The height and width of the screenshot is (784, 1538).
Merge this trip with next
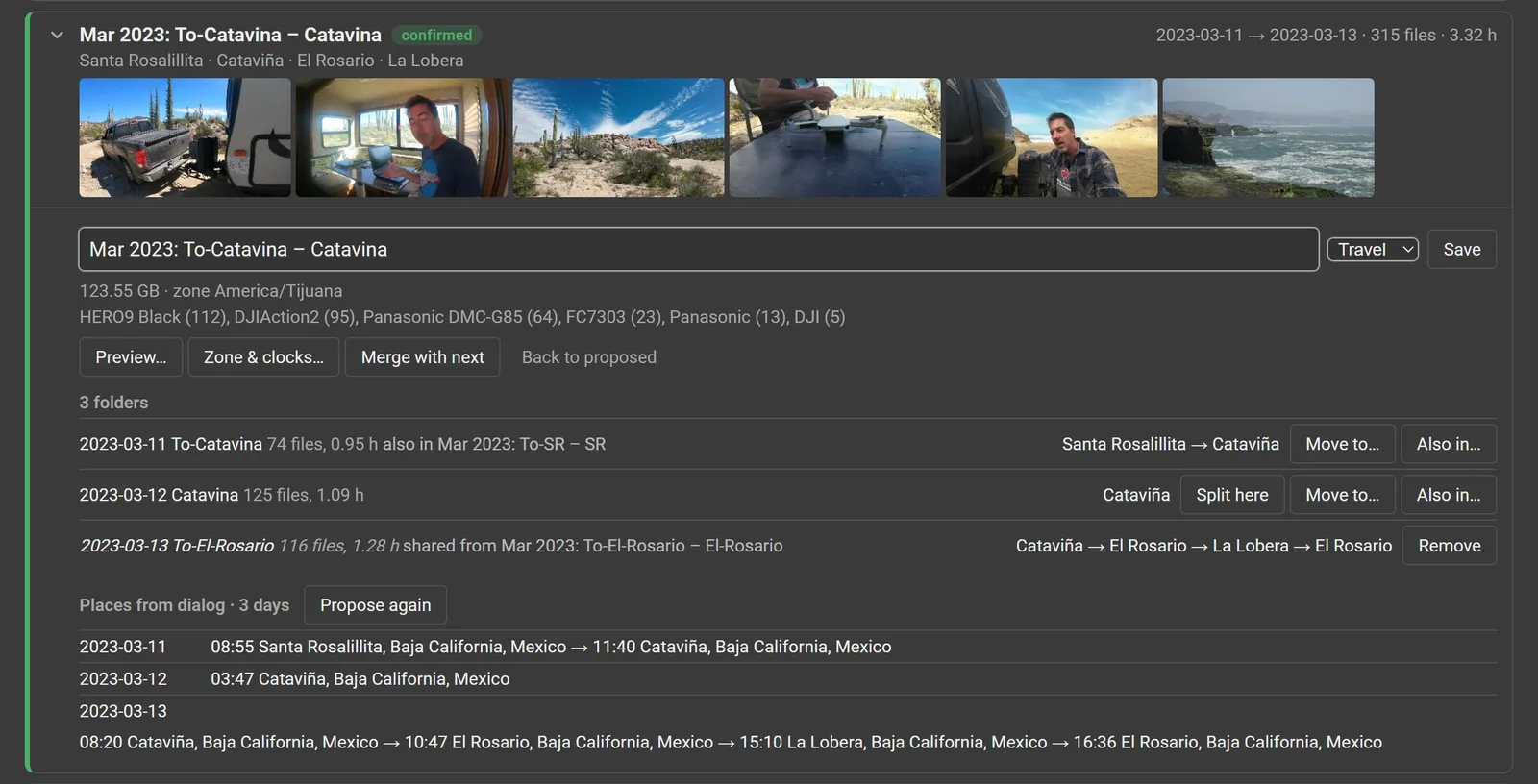(422, 357)
